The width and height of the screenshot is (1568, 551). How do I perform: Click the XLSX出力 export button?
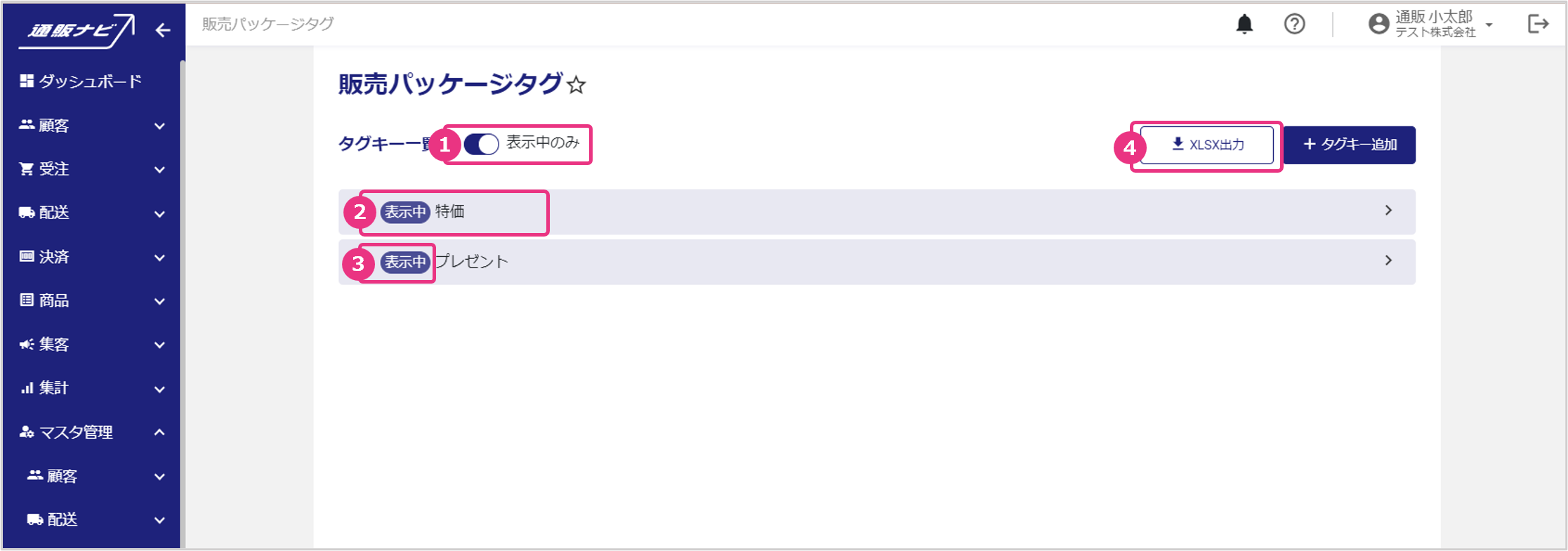pyautogui.click(x=1206, y=145)
